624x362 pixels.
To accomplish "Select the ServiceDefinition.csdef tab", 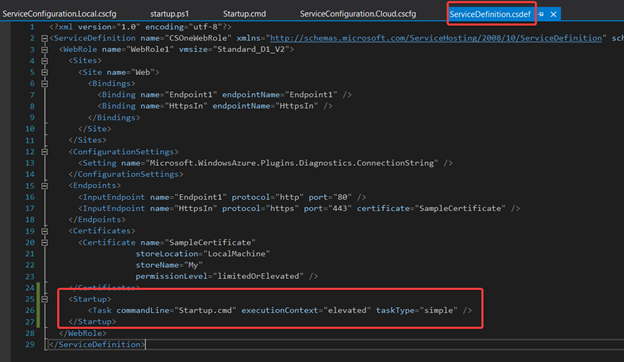I will click(490, 14).
